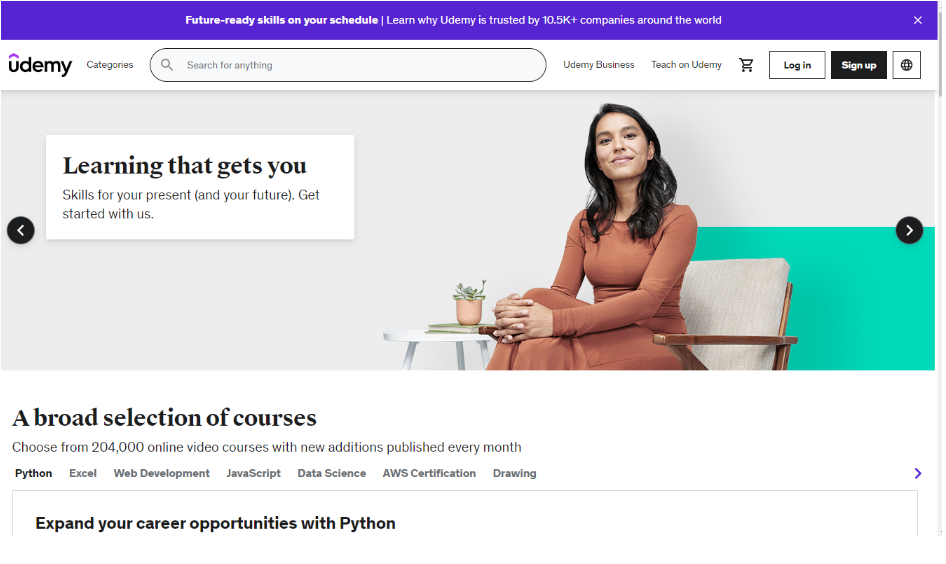Open the AWS Certification tab

click(429, 474)
